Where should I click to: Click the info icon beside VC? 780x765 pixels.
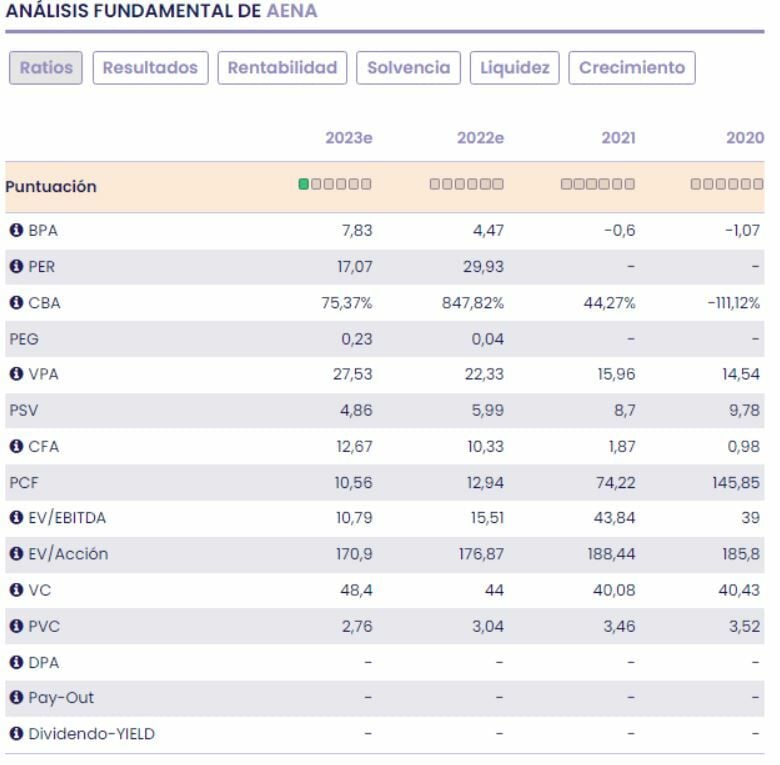[x=16, y=590]
